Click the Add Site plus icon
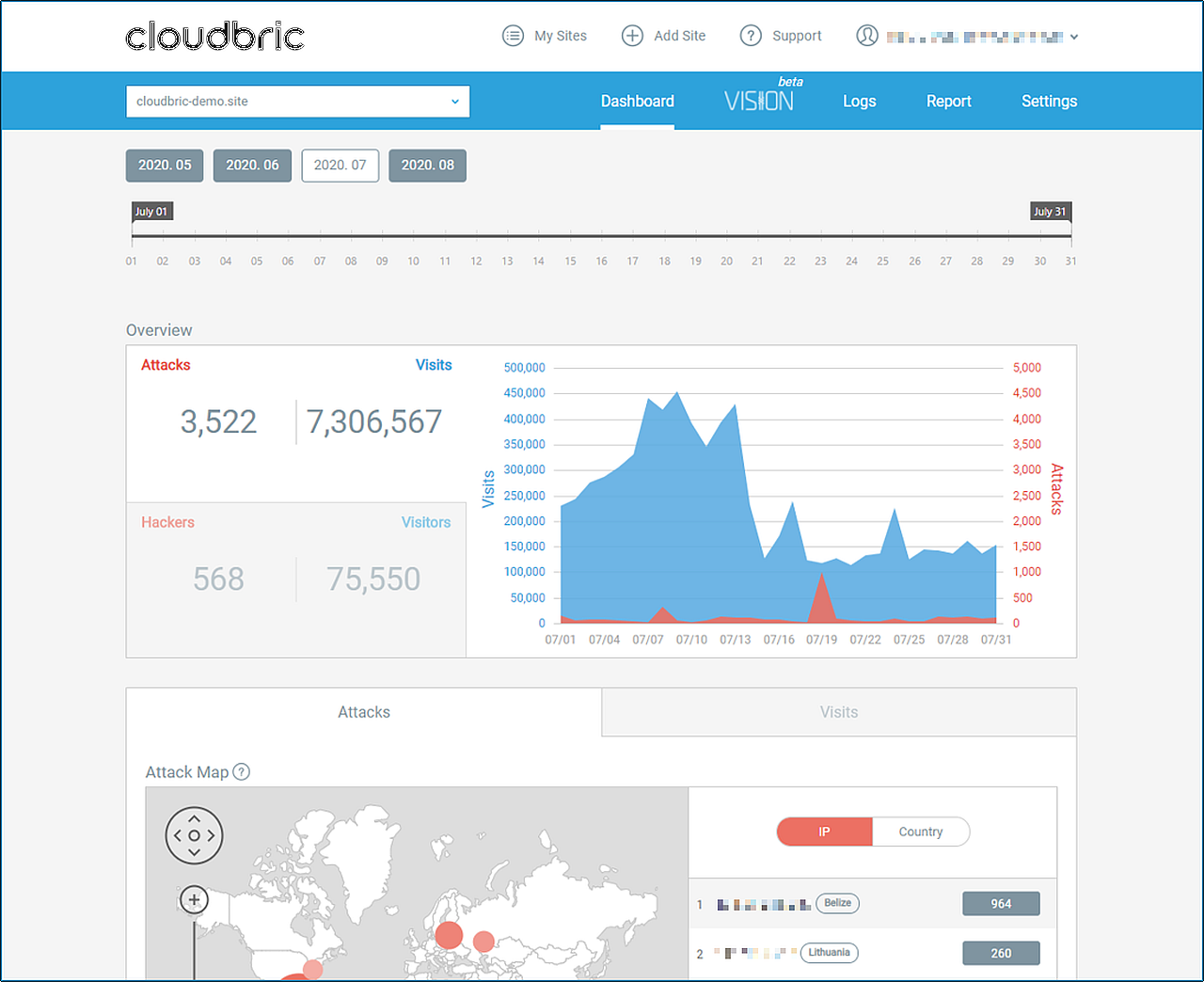The image size is (1204, 982). click(632, 36)
